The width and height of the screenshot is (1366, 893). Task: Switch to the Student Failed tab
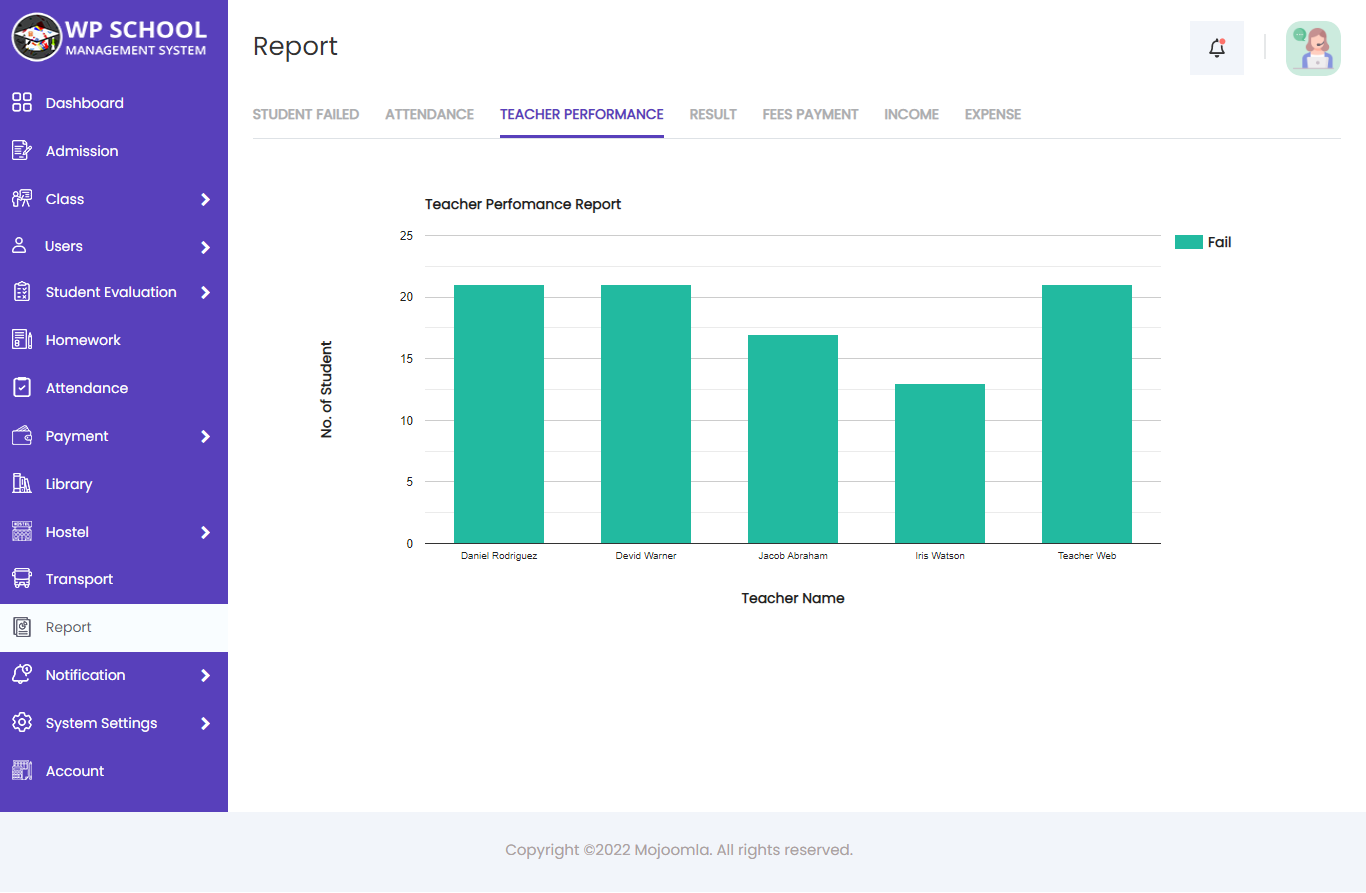(x=306, y=115)
